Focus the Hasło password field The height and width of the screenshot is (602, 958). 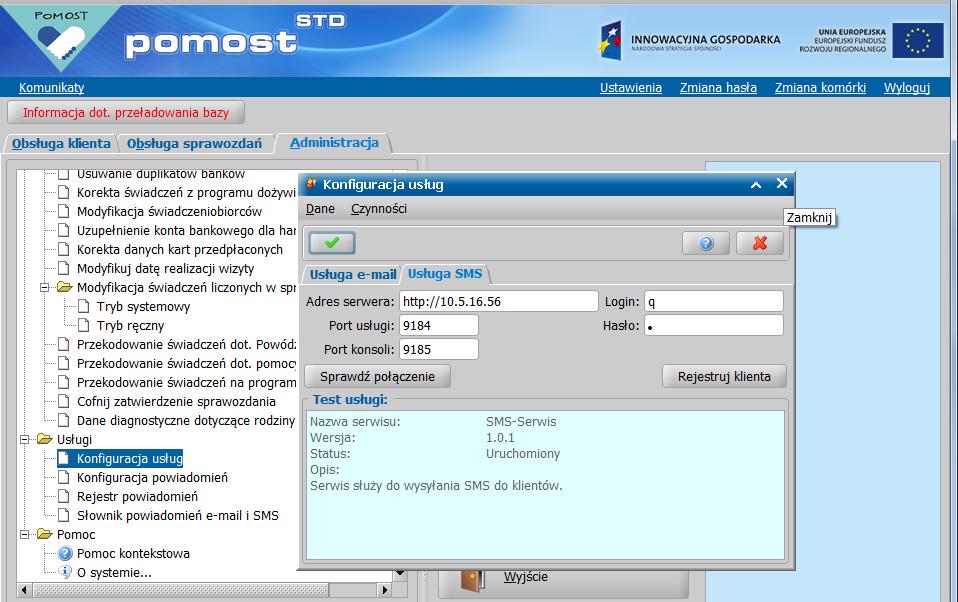click(x=714, y=325)
